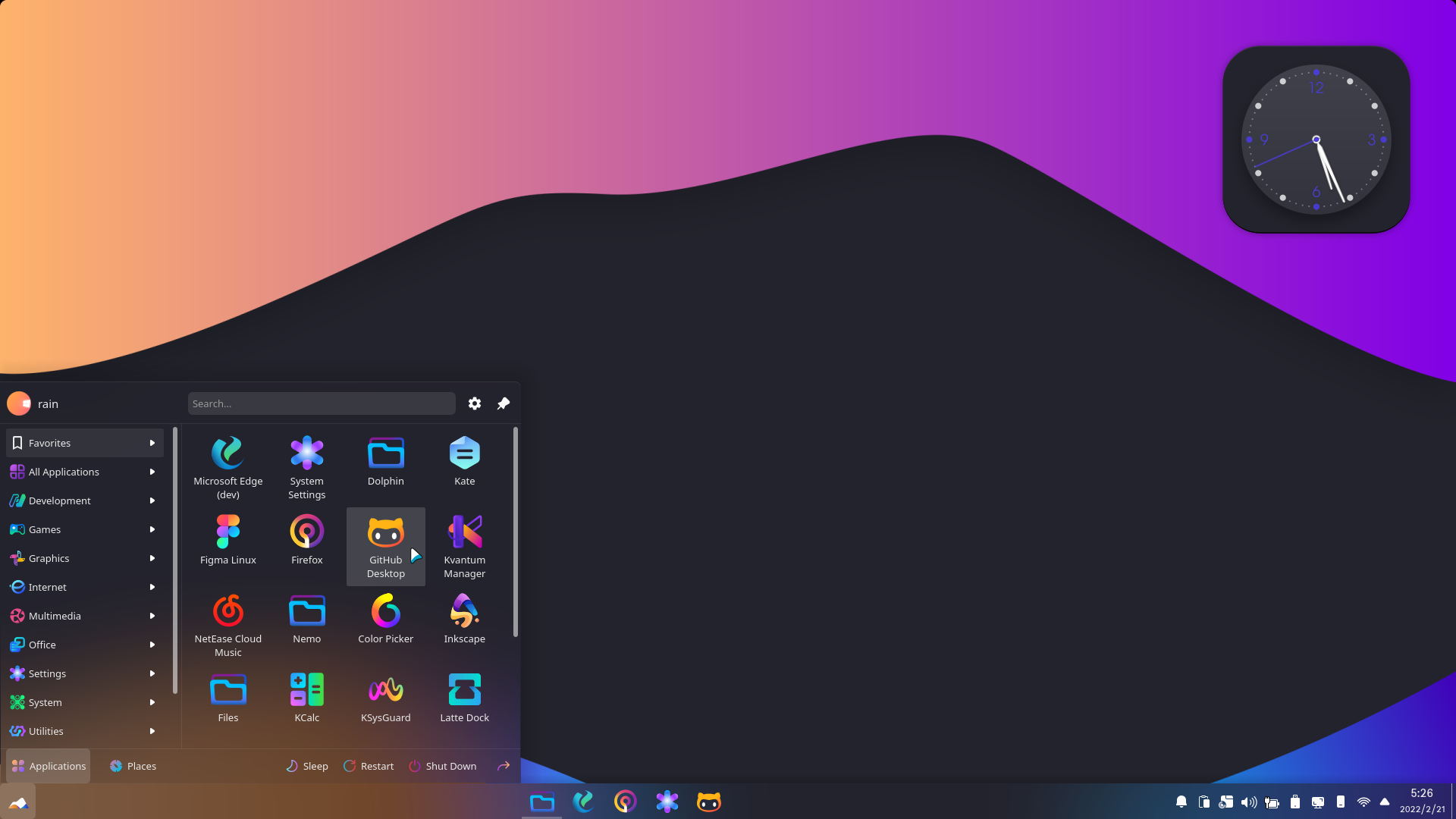This screenshot has height=819, width=1456.
Task: Launch Latte Dock
Action: coord(465,704)
